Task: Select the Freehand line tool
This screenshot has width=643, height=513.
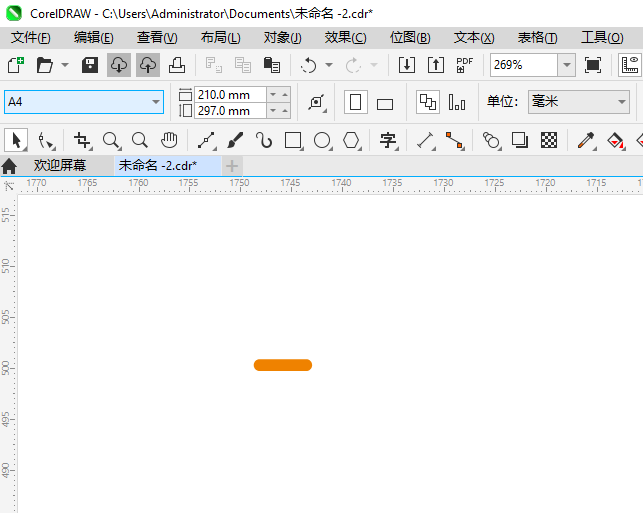Action: tap(207, 141)
